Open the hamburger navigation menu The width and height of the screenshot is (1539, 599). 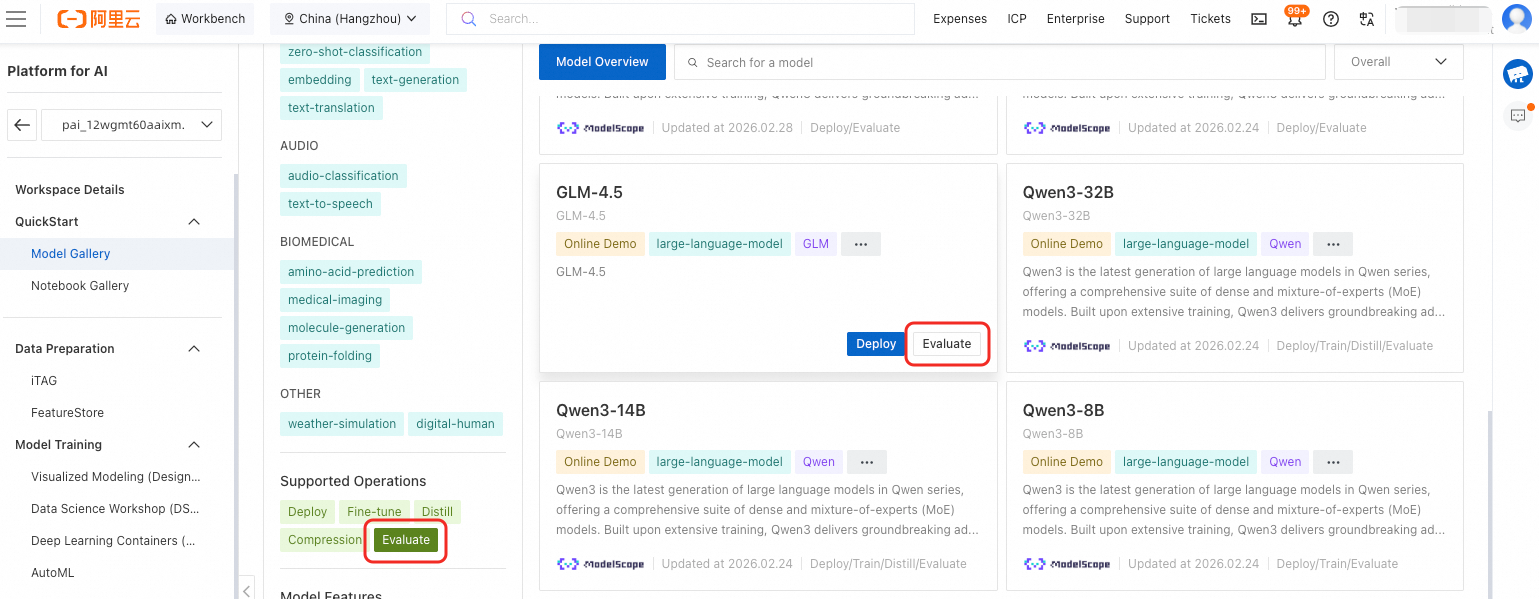click(x=17, y=19)
